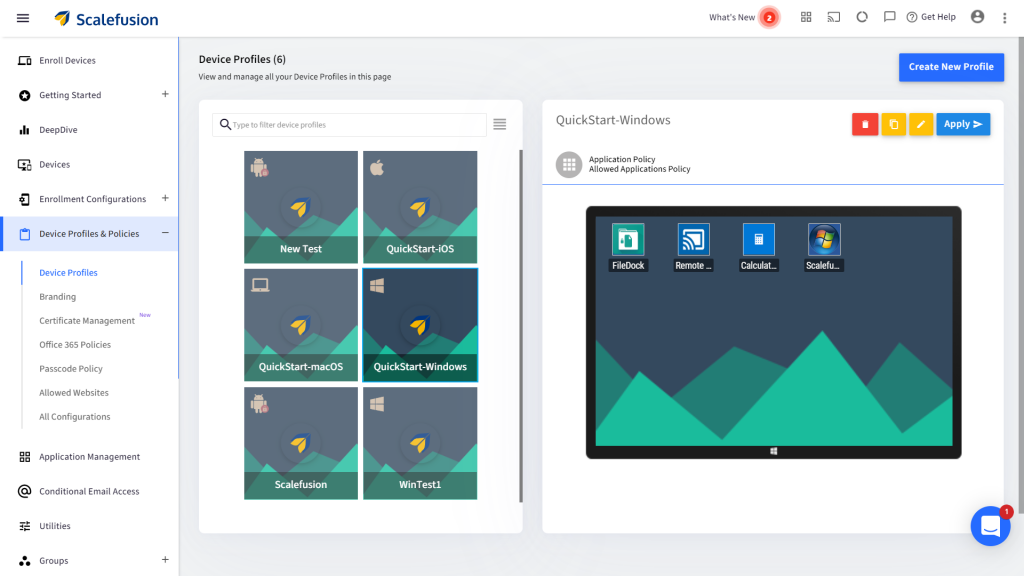This screenshot has width=1024, height=576.
Task: Click the Conditional Email Access at-sign icon
Action: (25, 491)
